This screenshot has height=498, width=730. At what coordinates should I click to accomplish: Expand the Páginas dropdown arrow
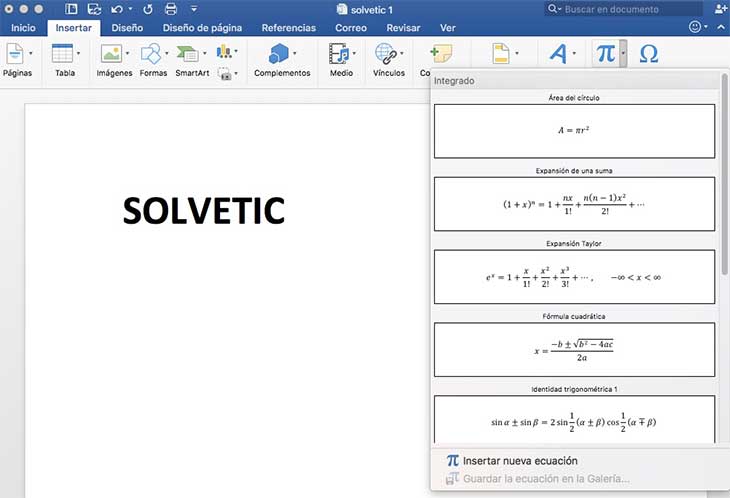[31, 54]
